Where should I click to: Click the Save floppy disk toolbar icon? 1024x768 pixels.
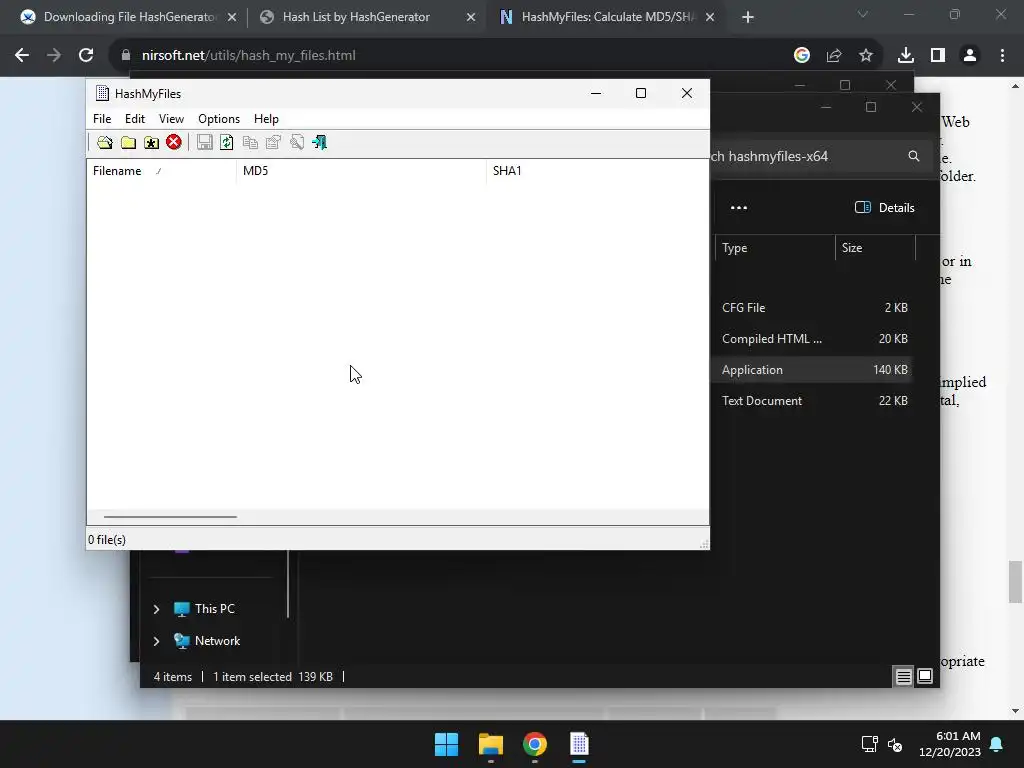[204, 142]
